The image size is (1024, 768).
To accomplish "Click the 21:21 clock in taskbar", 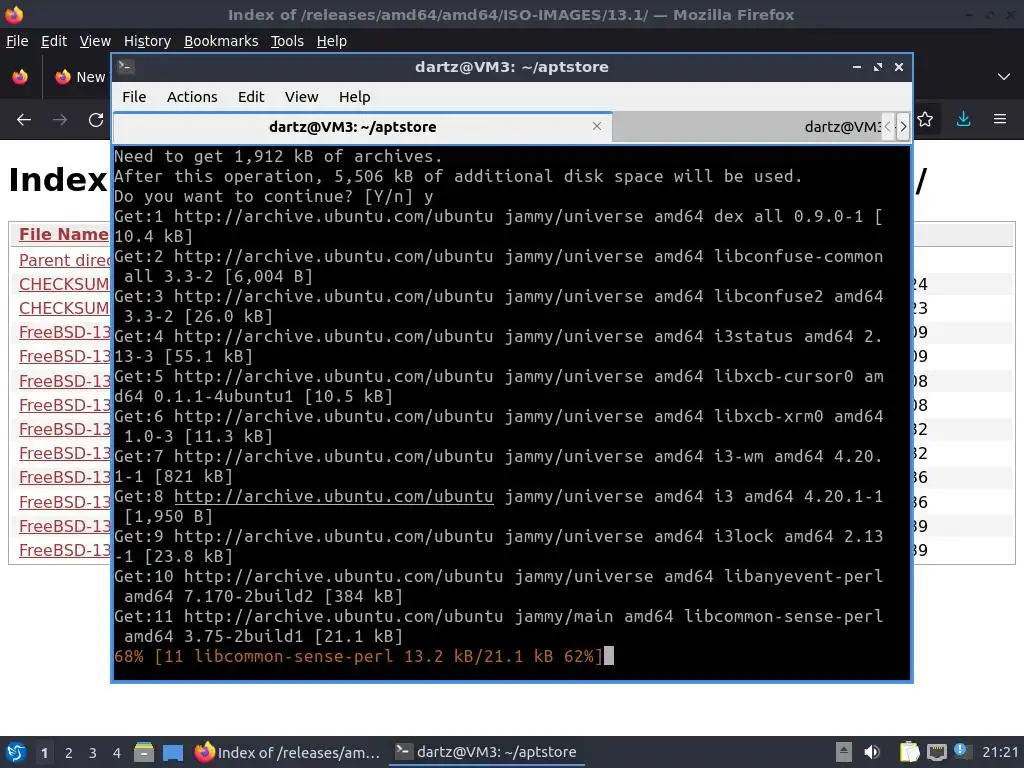I will tap(1000, 752).
